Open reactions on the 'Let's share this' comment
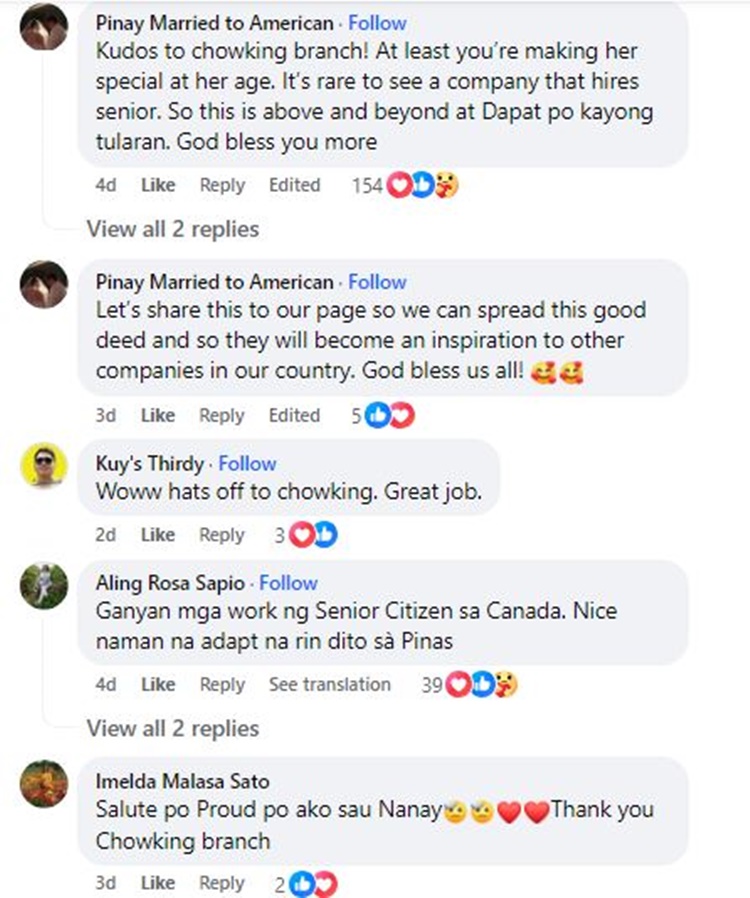750x898 pixels. [x=389, y=416]
